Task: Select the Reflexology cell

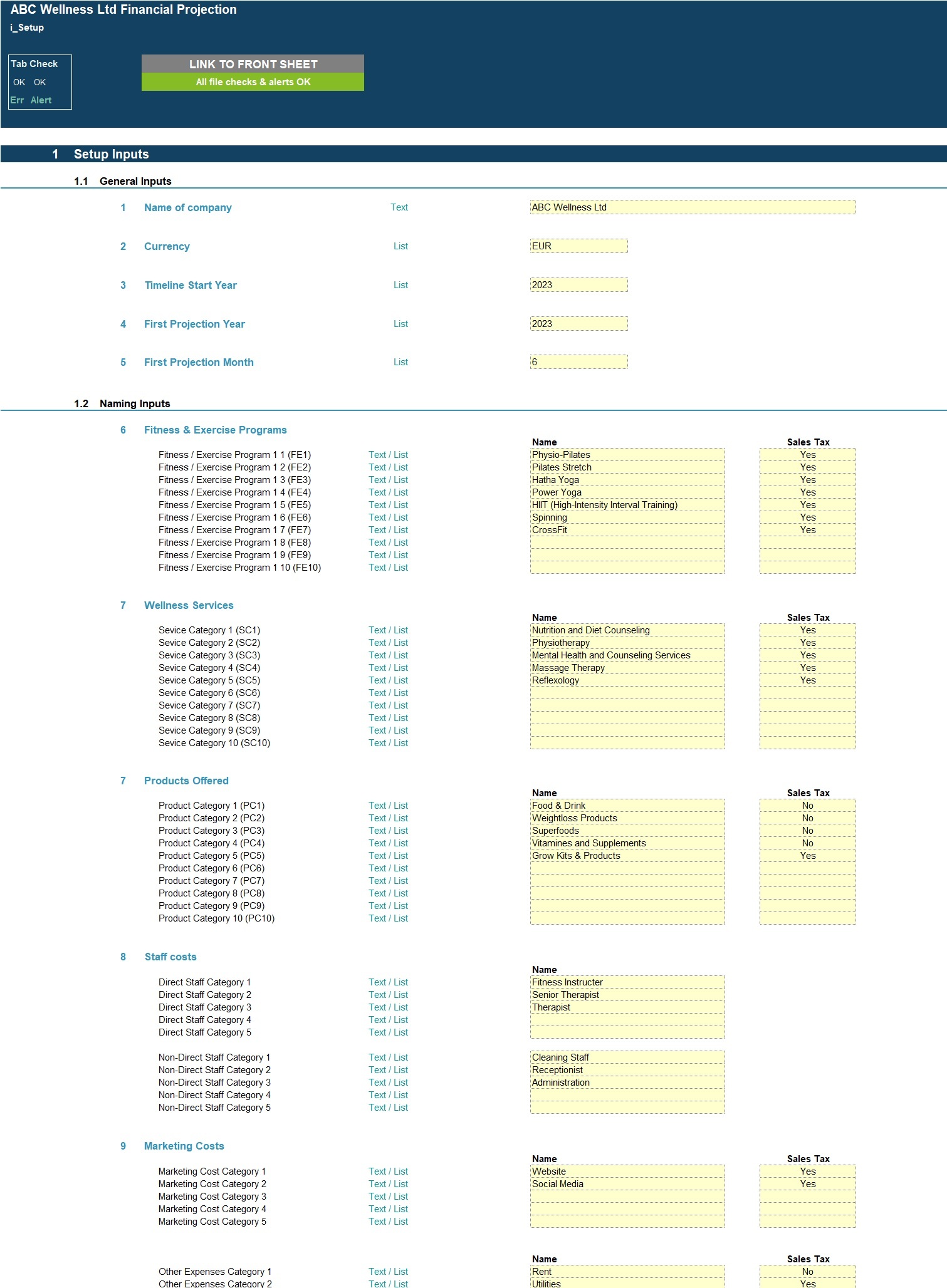Action: (x=627, y=680)
